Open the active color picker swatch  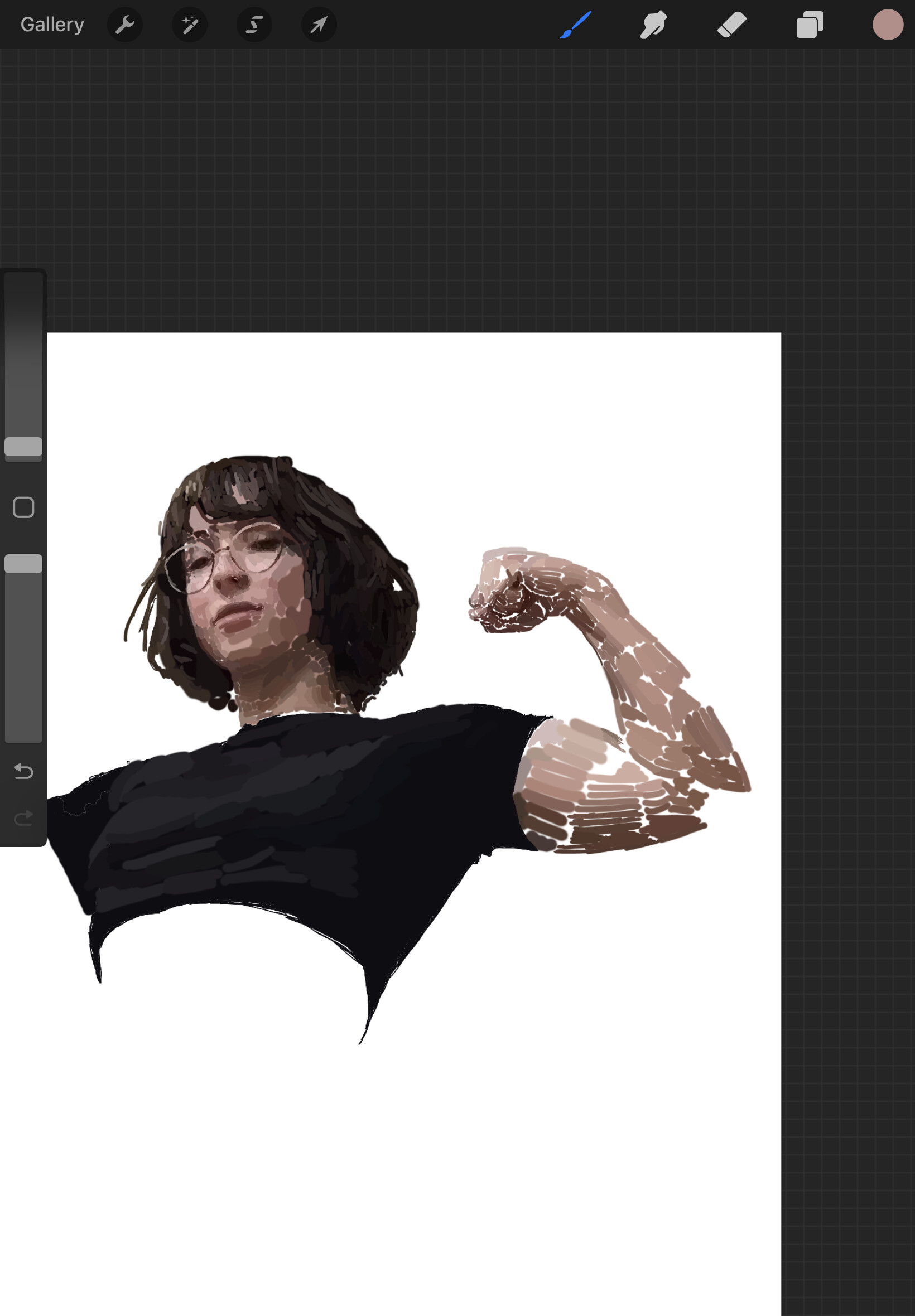tap(888, 24)
